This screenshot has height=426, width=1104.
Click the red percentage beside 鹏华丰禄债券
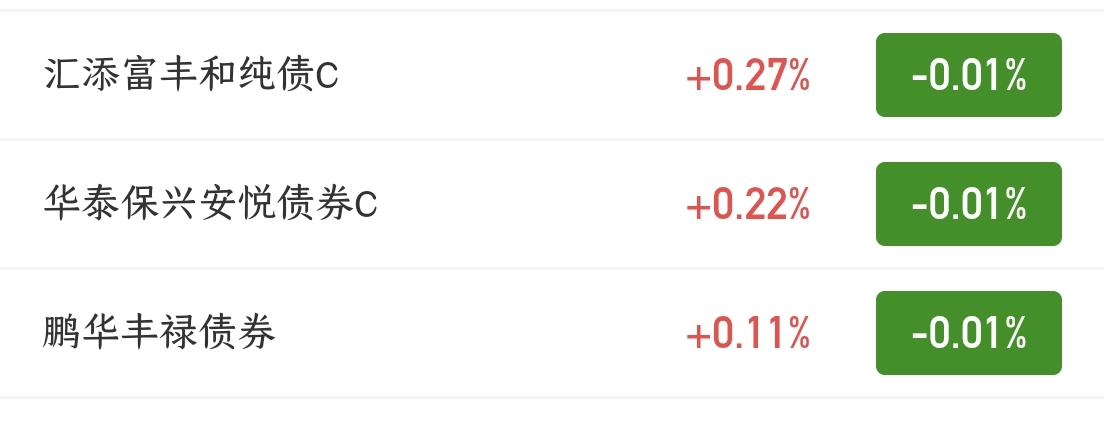748,334
